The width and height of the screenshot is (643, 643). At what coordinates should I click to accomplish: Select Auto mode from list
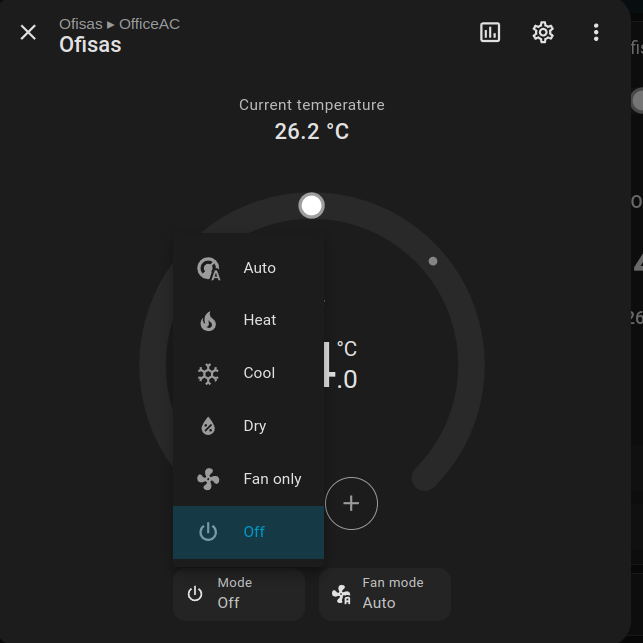(x=248, y=268)
